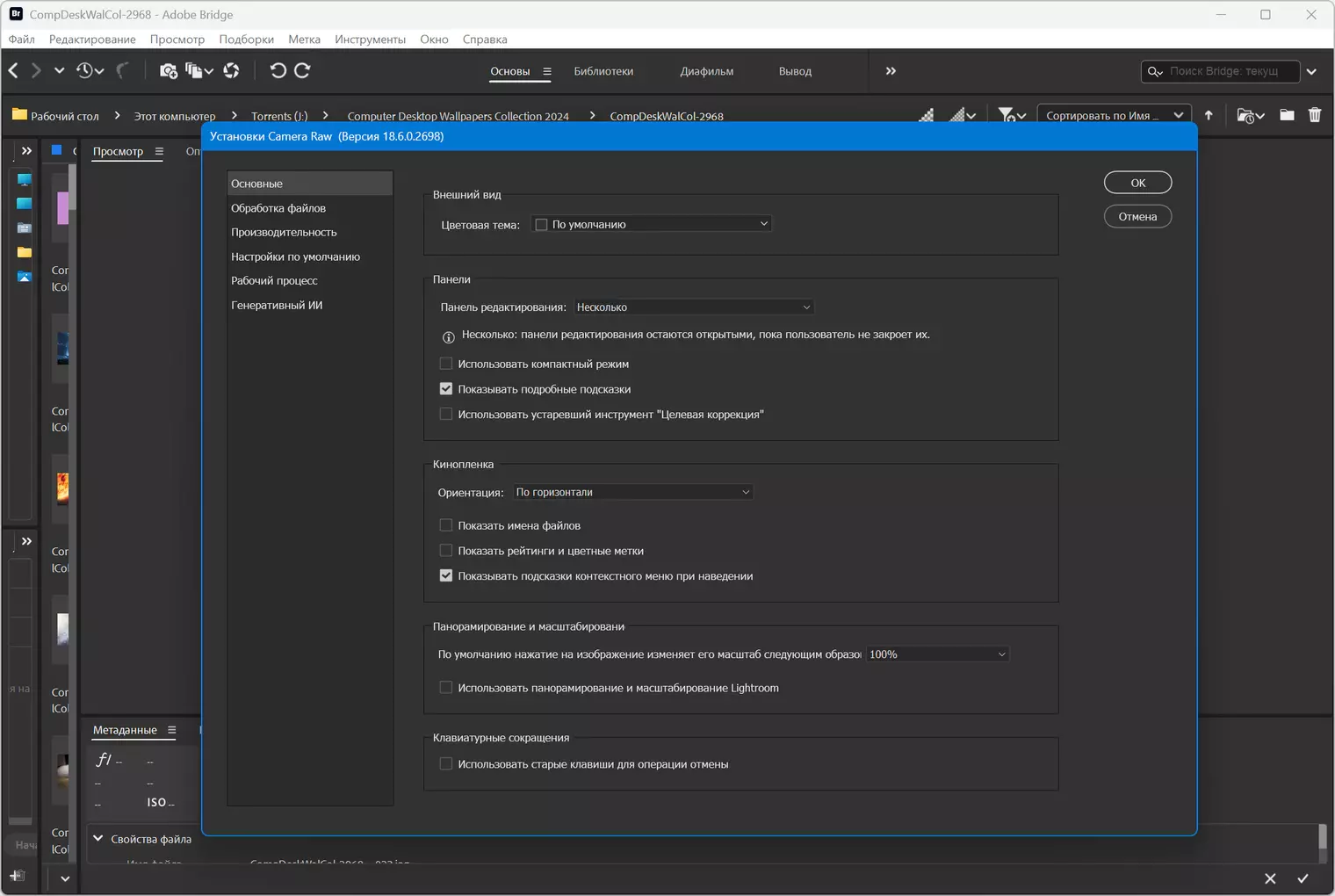Click Рабочий стол in the path bar
The image size is (1335, 896).
coord(65,116)
